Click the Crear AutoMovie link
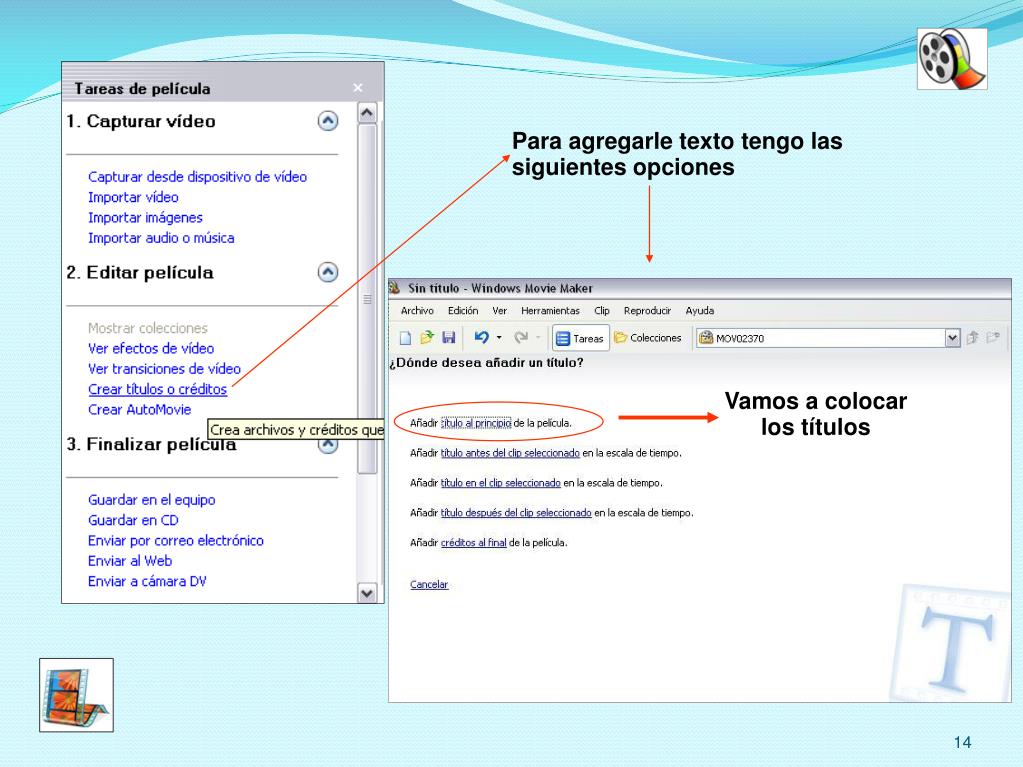 pos(140,410)
